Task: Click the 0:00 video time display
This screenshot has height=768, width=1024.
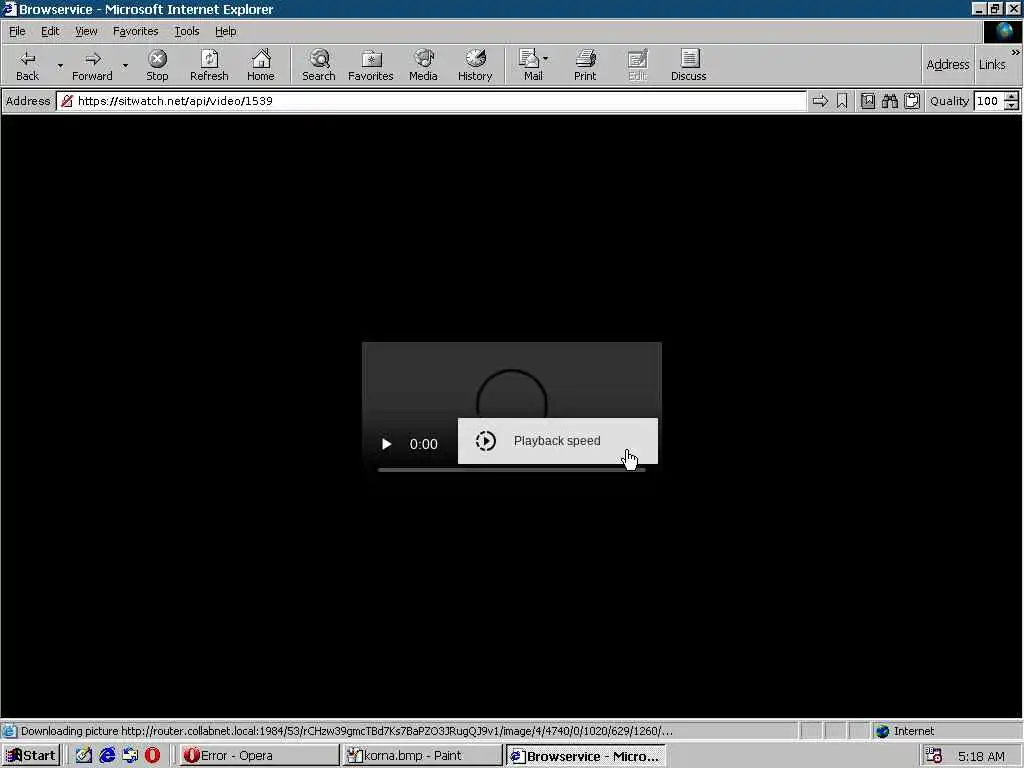Action: (423, 444)
